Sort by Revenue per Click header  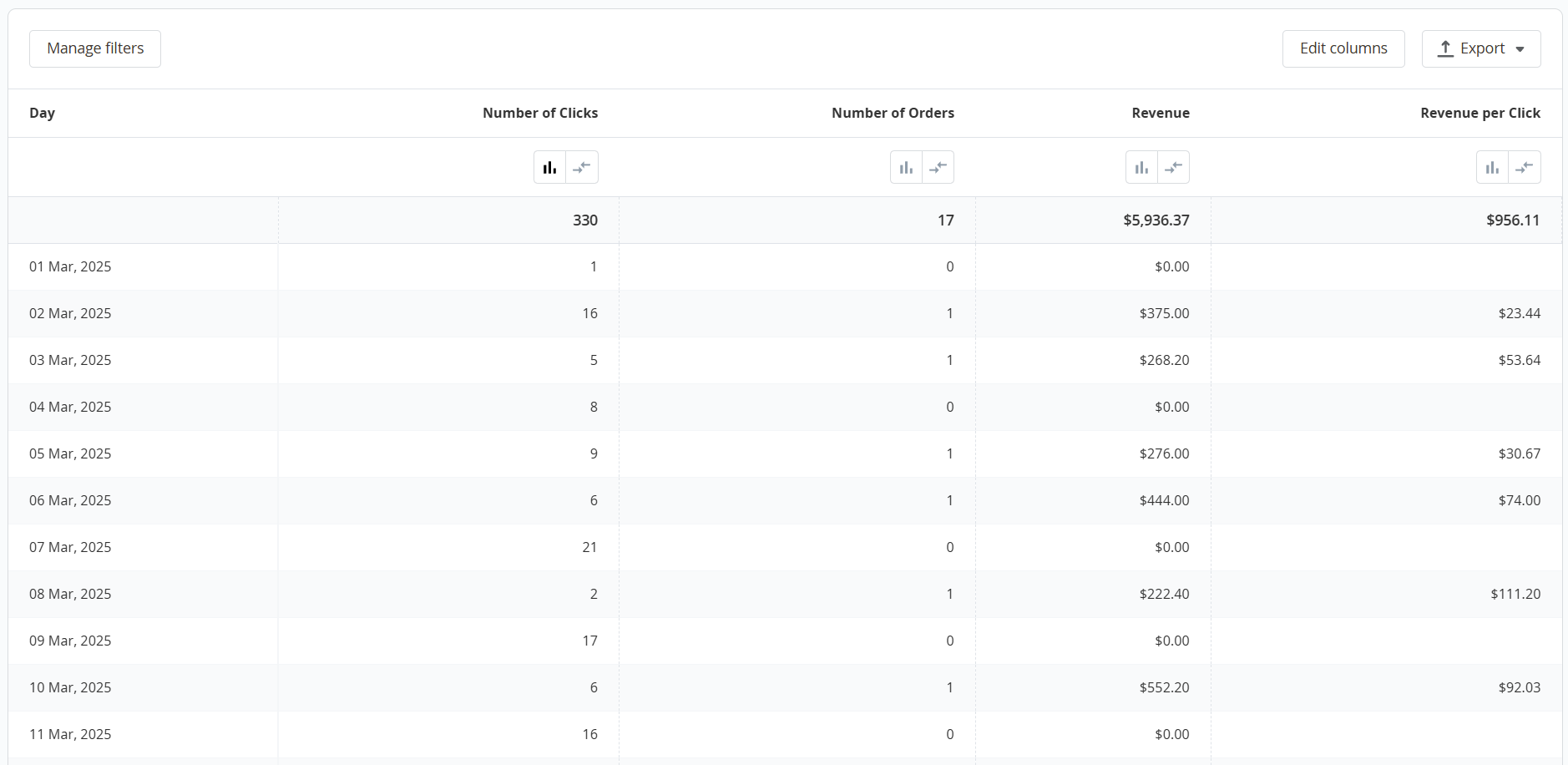[x=1479, y=113]
